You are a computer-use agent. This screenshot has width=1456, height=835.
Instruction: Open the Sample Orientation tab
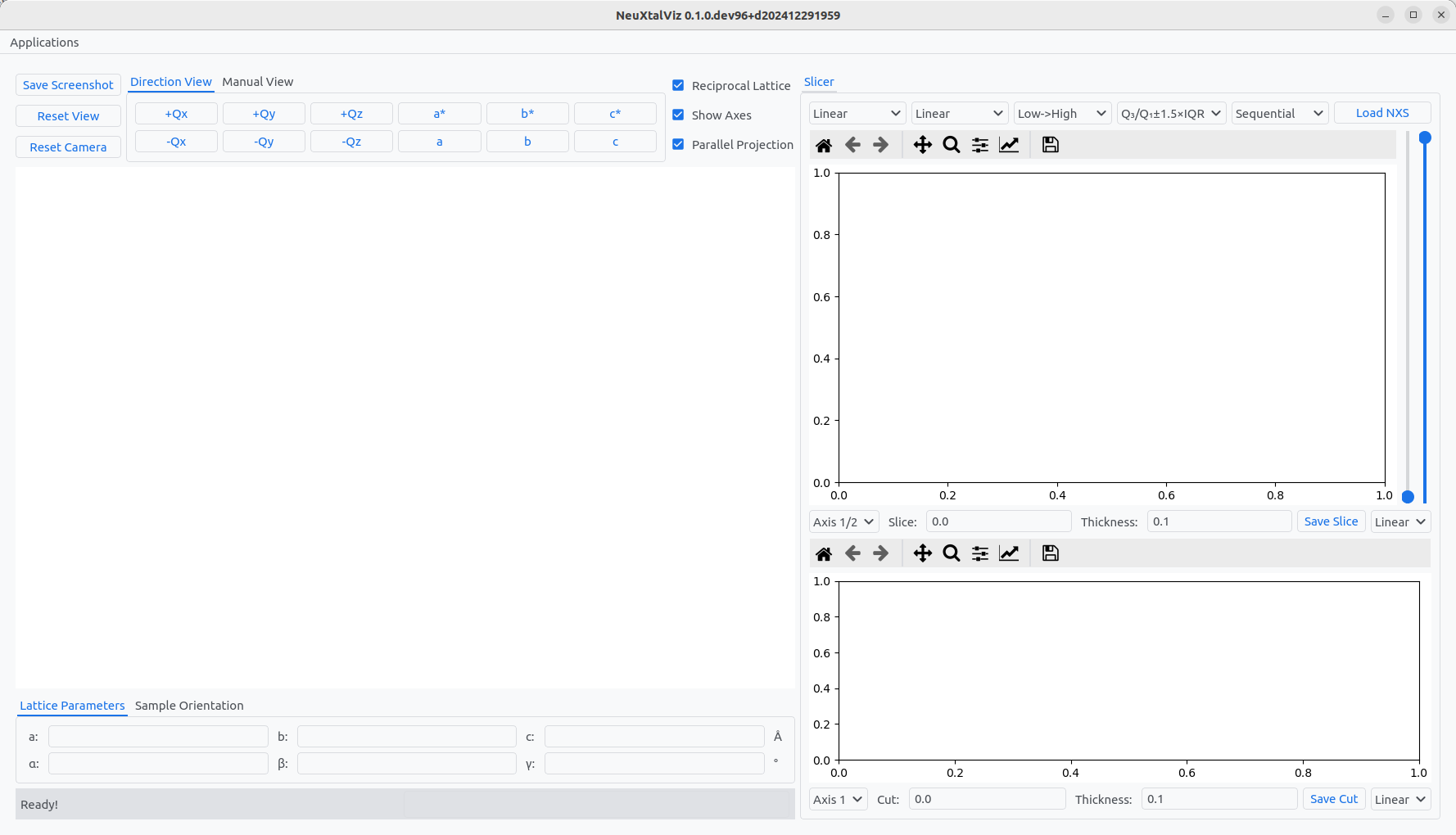[x=189, y=706]
